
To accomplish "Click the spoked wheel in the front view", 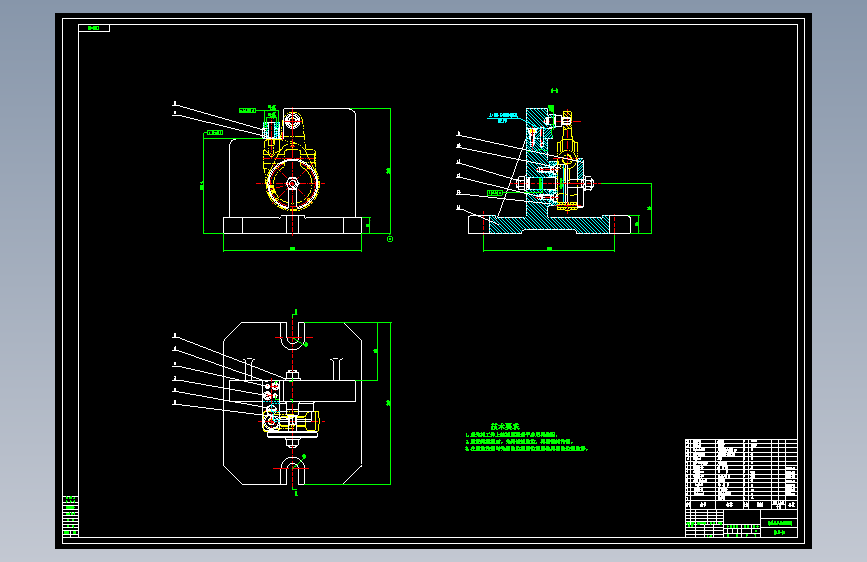I will click(293, 184).
